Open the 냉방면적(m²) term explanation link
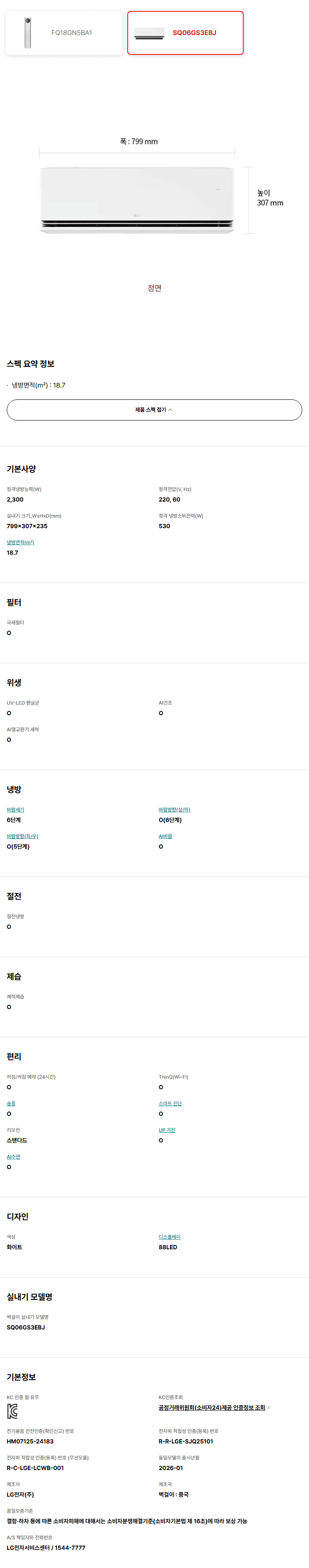 [20, 543]
